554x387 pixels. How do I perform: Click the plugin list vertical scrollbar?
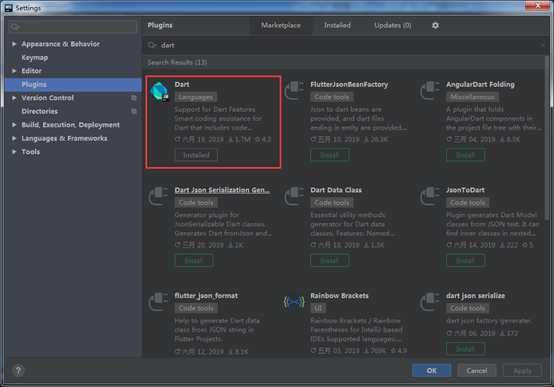pos(547,141)
